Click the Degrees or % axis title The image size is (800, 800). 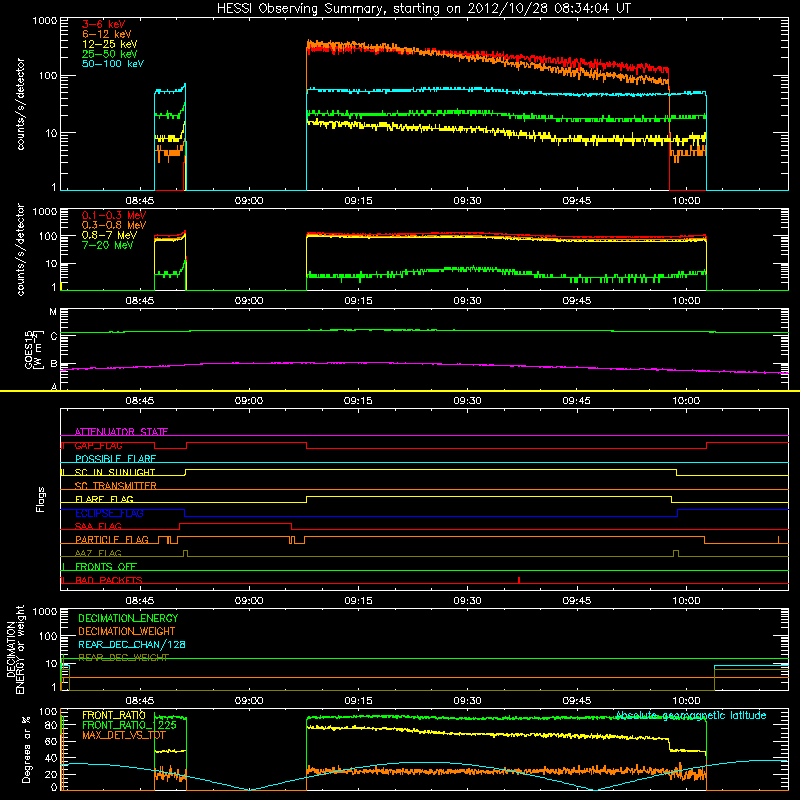pos(26,749)
